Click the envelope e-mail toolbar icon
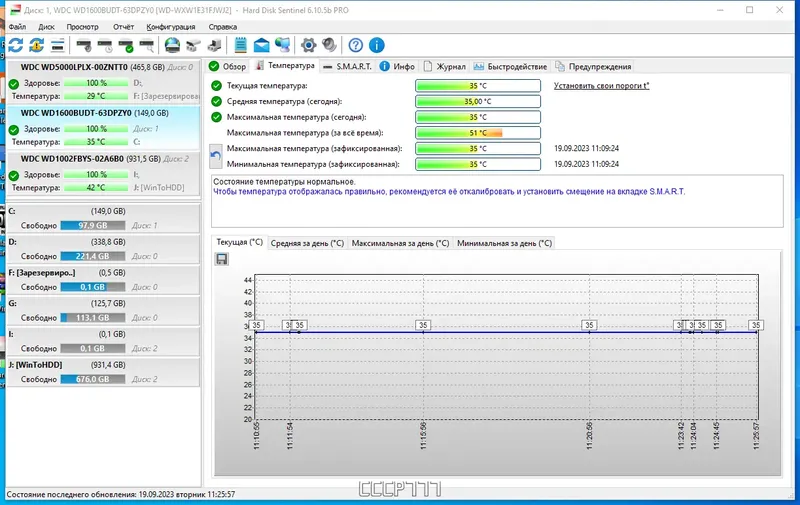The image size is (800, 505). point(261,45)
